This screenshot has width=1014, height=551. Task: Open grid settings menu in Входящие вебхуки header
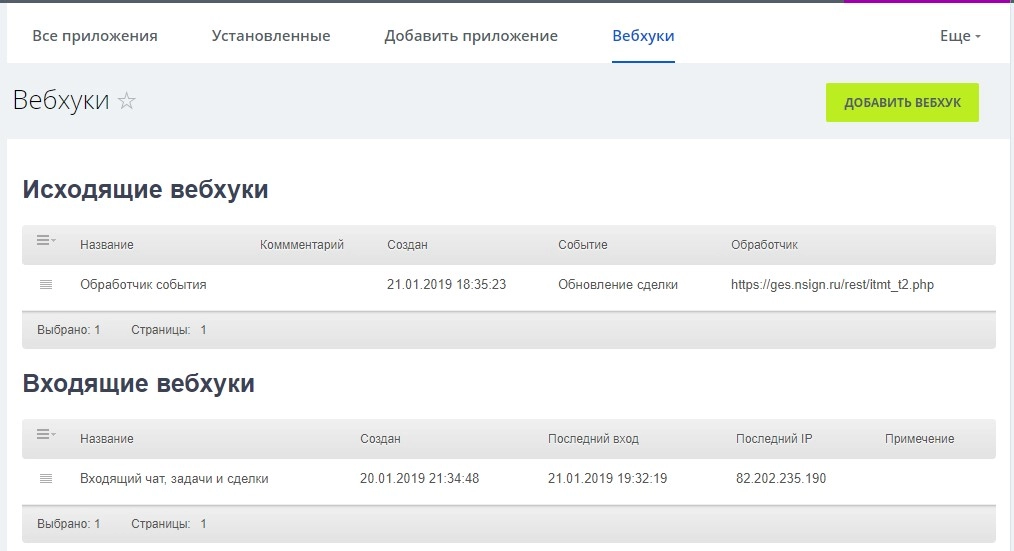pos(46,435)
